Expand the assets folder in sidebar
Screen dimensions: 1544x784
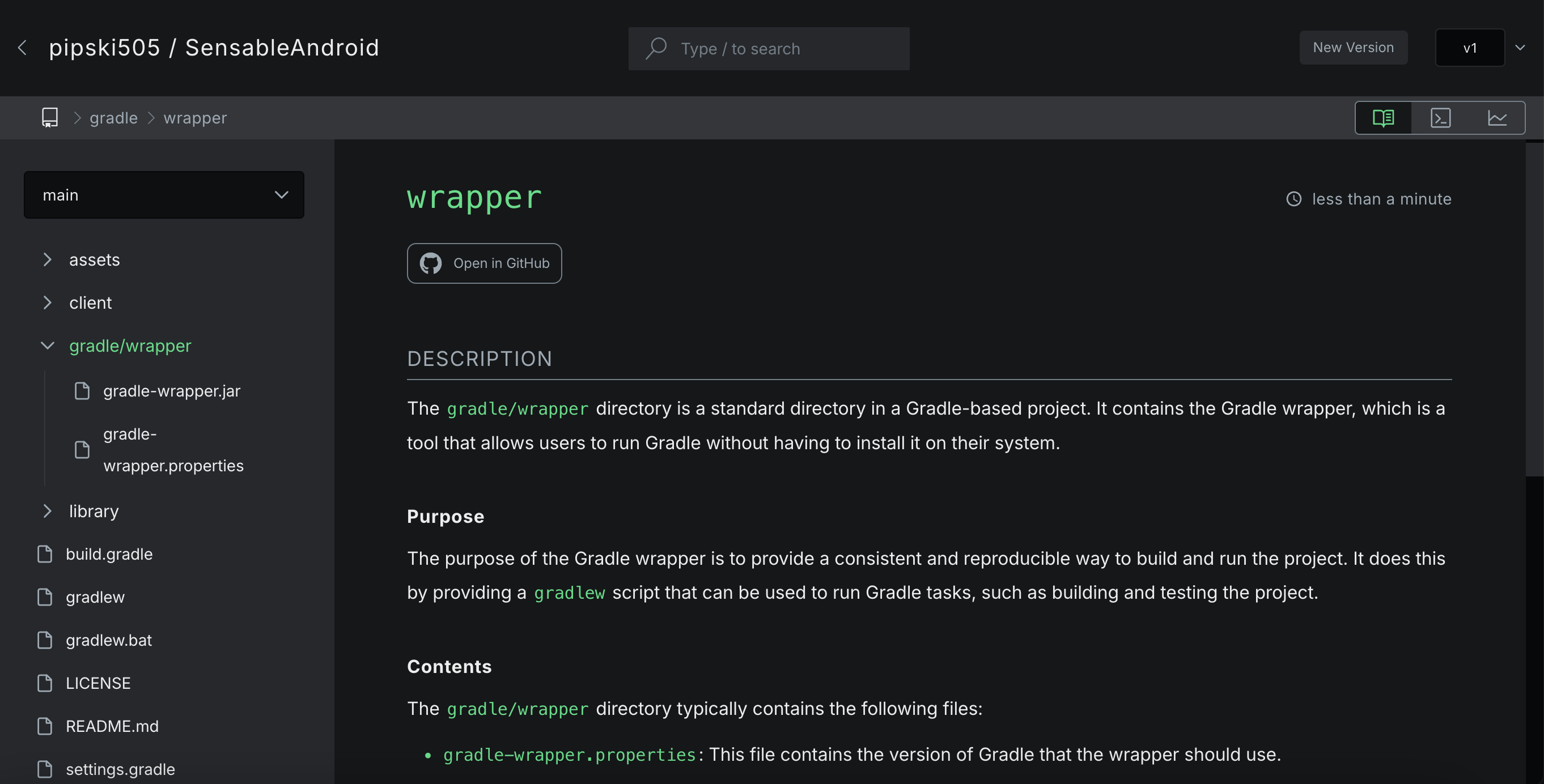click(47, 259)
